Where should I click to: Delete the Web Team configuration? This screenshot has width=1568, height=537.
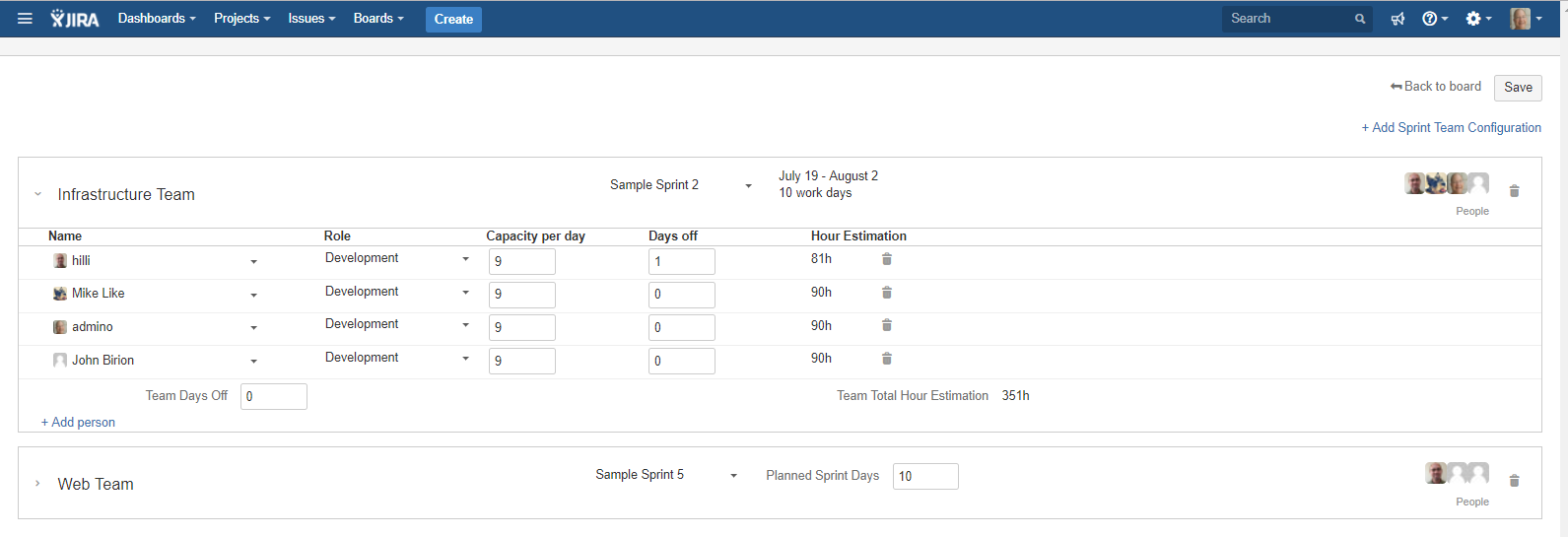click(1514, 481)
